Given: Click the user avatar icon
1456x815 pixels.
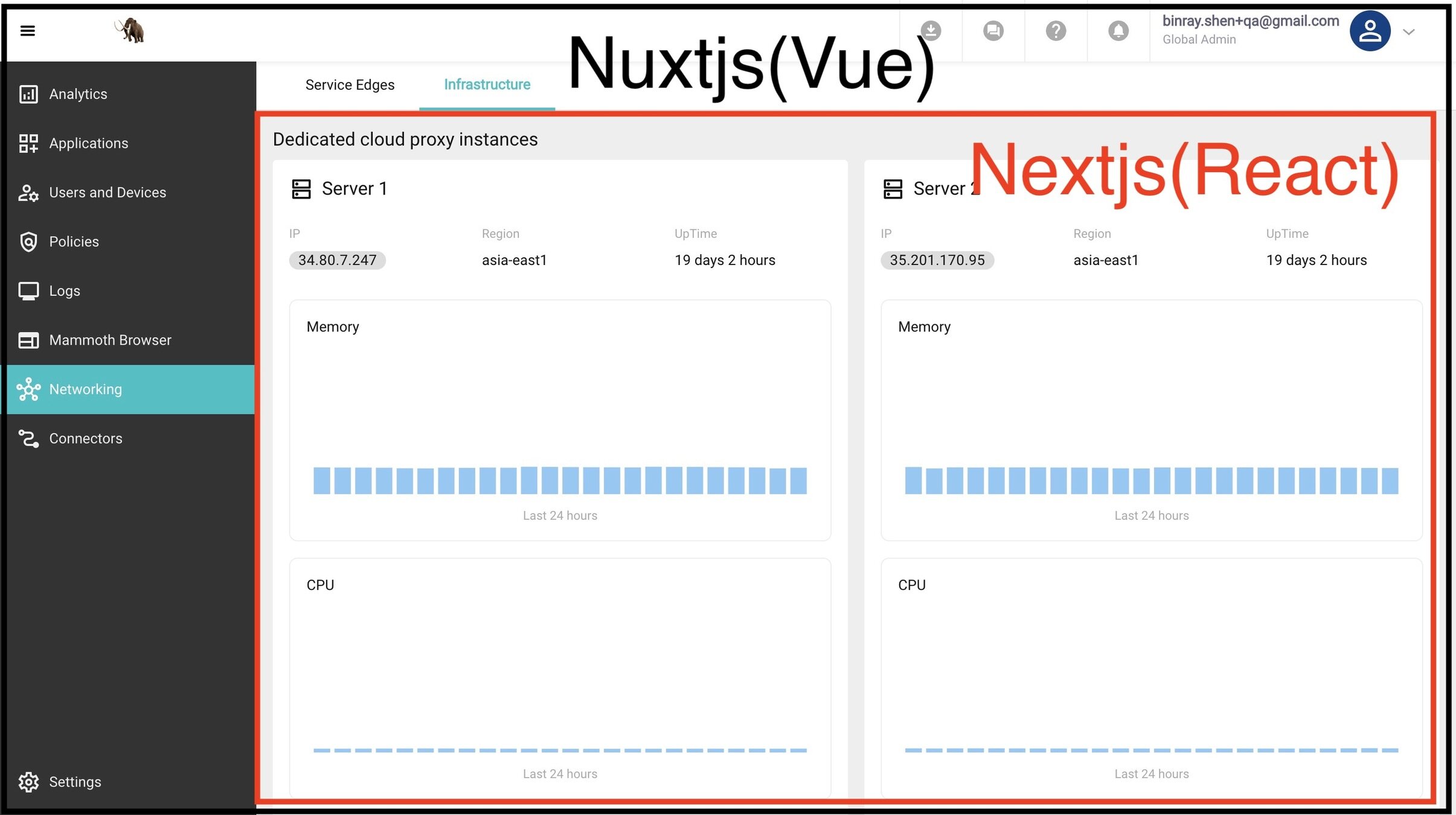Looking at the screenshot, I should point(1370,31).
